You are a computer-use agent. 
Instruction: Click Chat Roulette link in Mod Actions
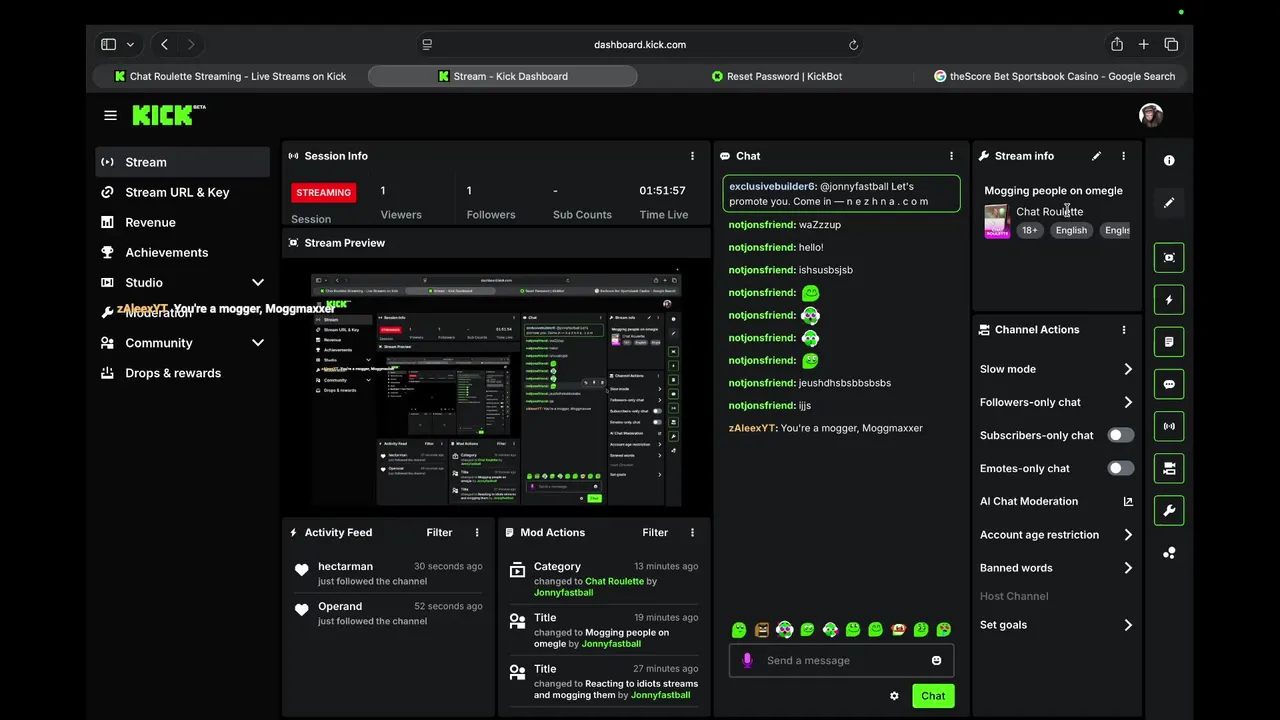tap(614, 581)
